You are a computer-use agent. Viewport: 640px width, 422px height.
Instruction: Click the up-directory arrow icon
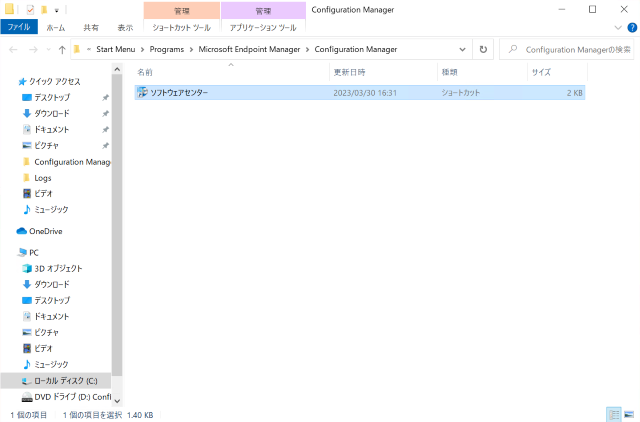pyautogui.click(x=62, y=49)
